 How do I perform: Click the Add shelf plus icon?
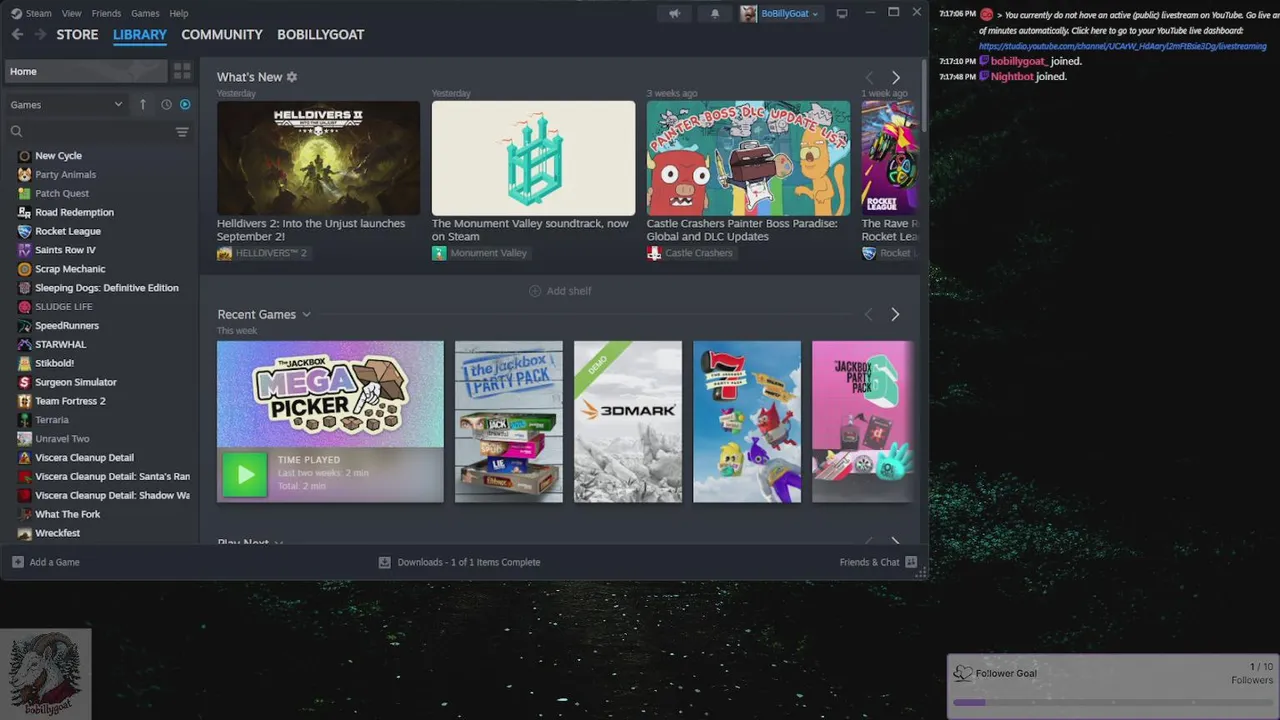click(535, 291)
